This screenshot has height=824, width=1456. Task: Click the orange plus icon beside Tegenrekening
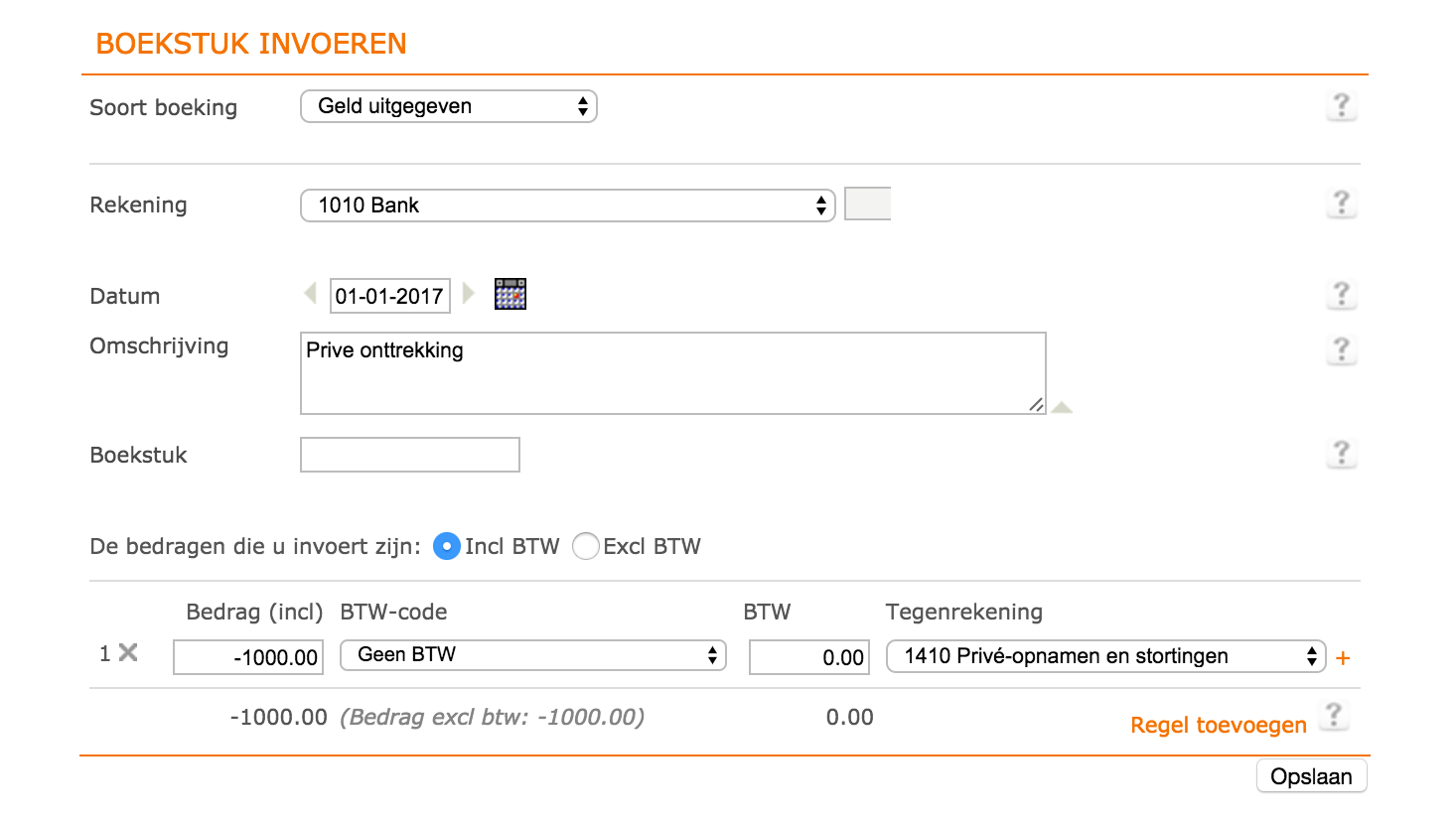point(1343,658)
